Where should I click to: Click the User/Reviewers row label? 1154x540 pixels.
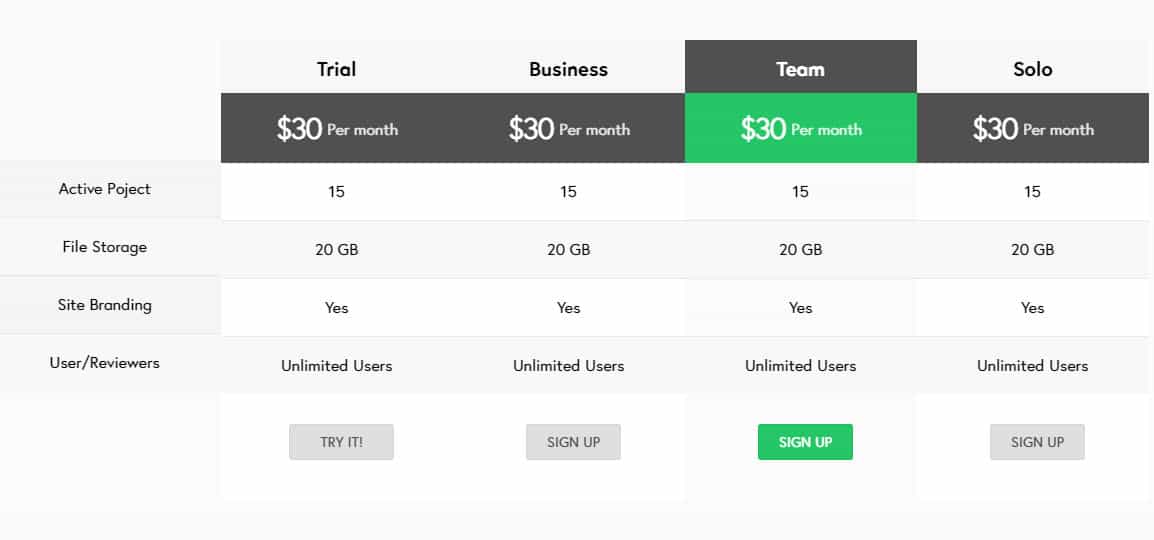click(105, 363)
